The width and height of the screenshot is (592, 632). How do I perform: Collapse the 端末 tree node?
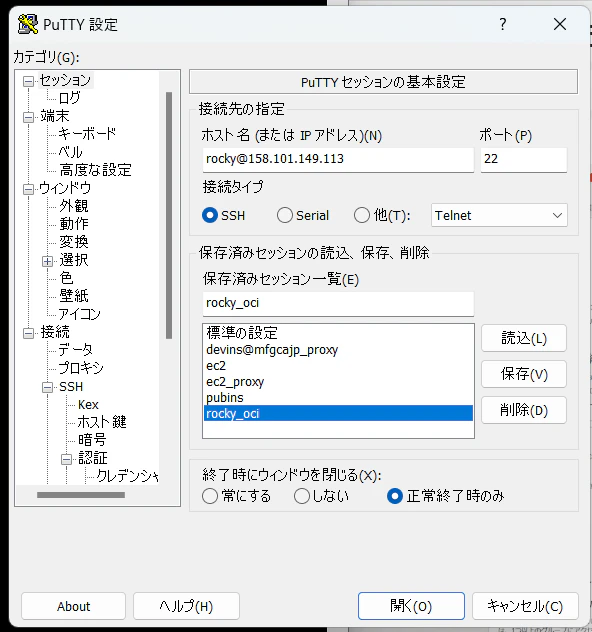pyautogui.click(x=28, y=117)
